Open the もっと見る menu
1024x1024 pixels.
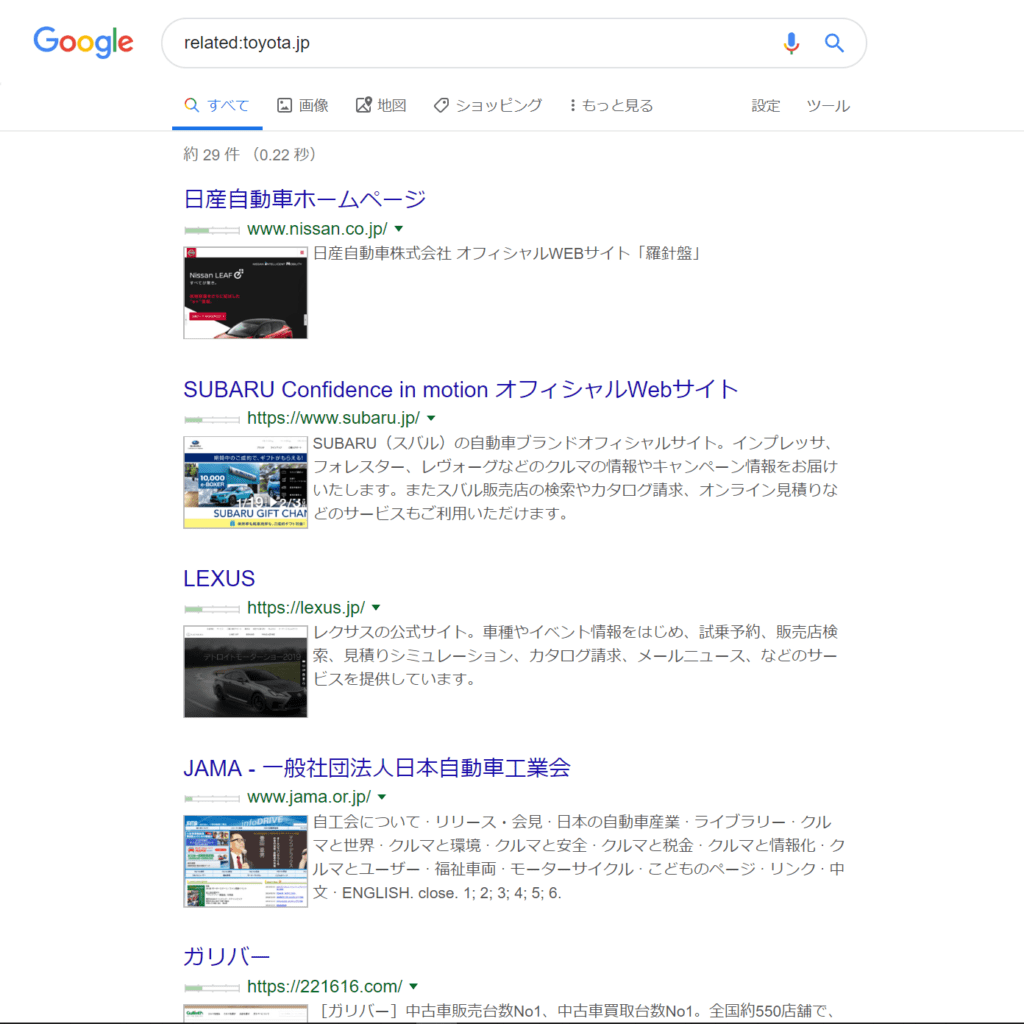tap(611, 105)
